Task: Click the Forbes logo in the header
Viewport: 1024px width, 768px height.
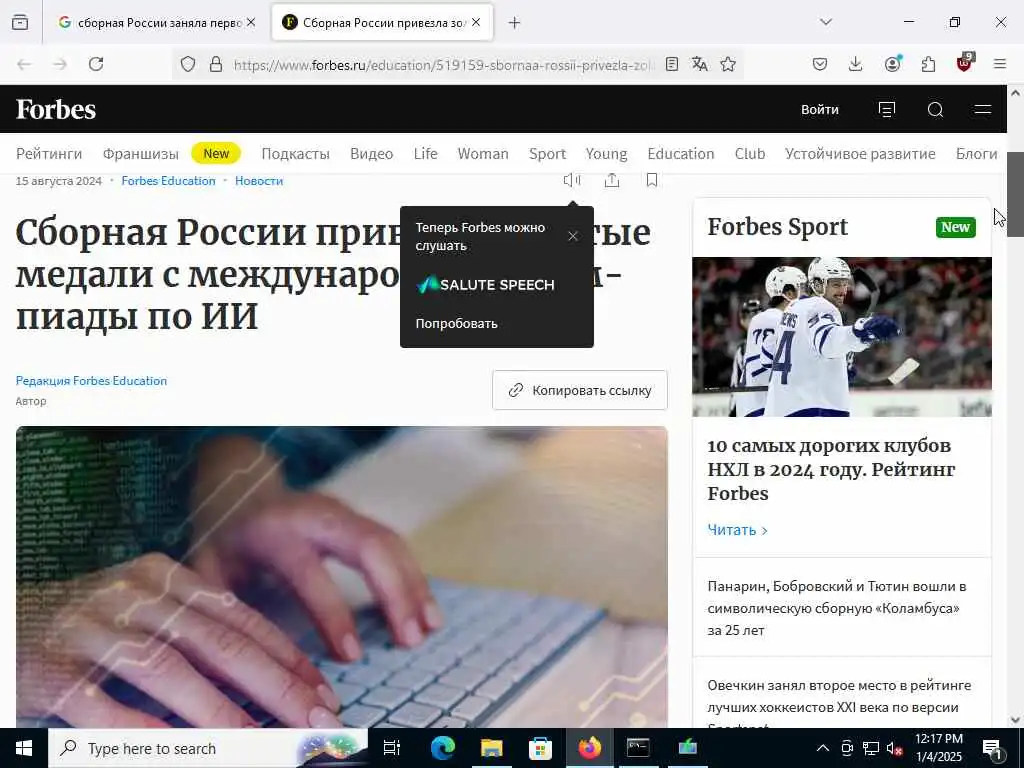Action: click(x=56, y=109)
